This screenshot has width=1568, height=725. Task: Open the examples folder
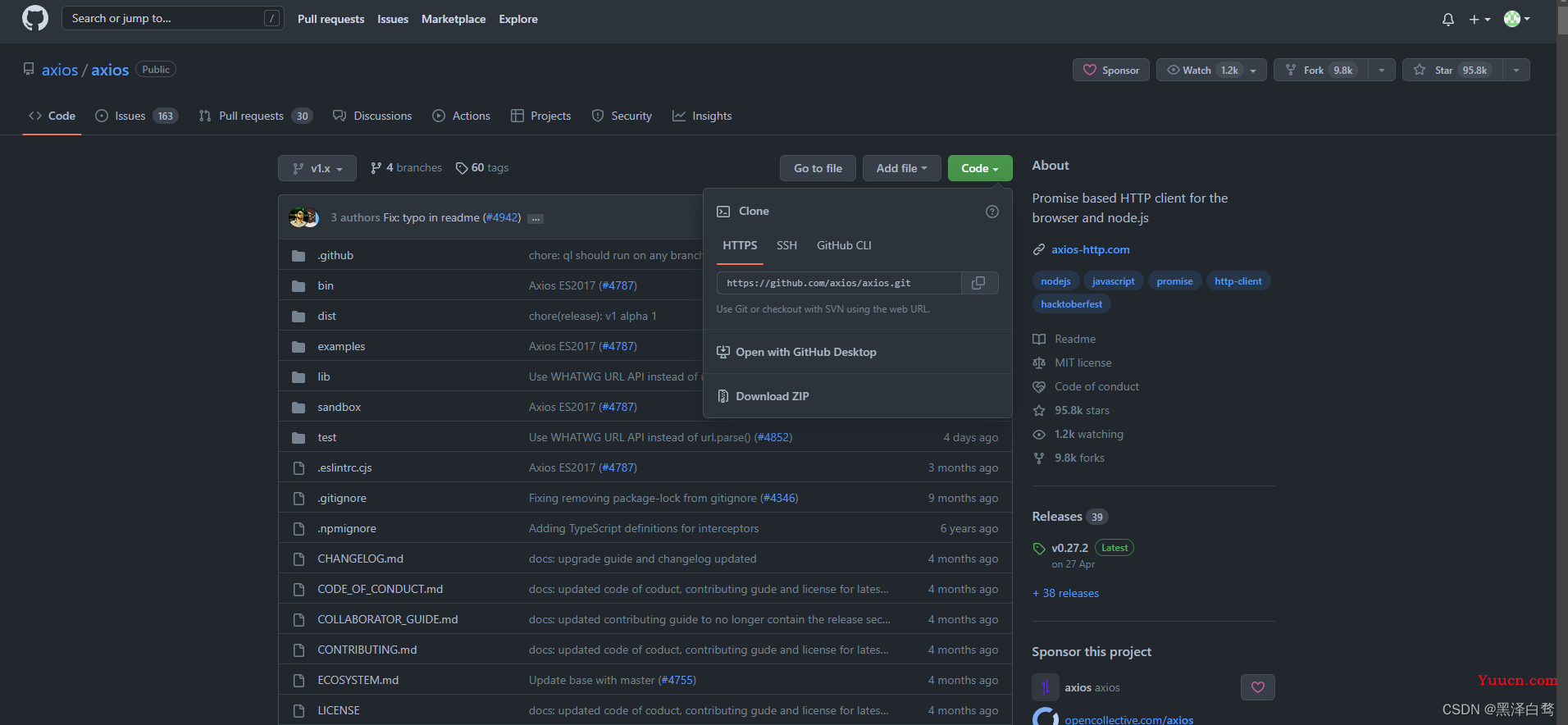pyautogui.click(x=341, y=347)
